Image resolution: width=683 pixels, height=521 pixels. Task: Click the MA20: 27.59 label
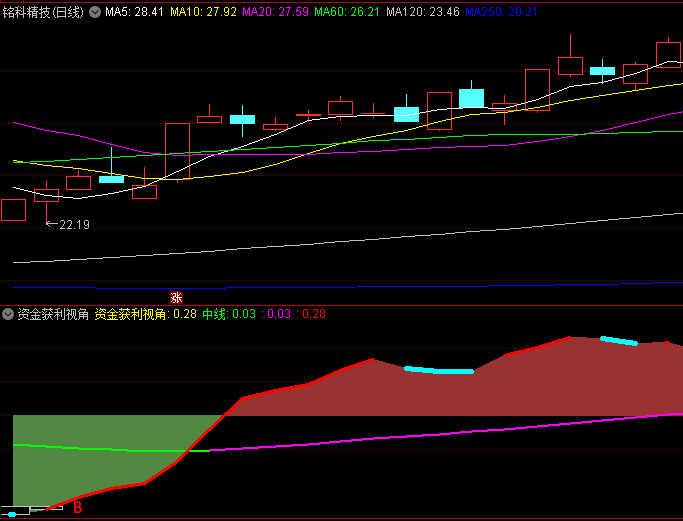(275, 12)
